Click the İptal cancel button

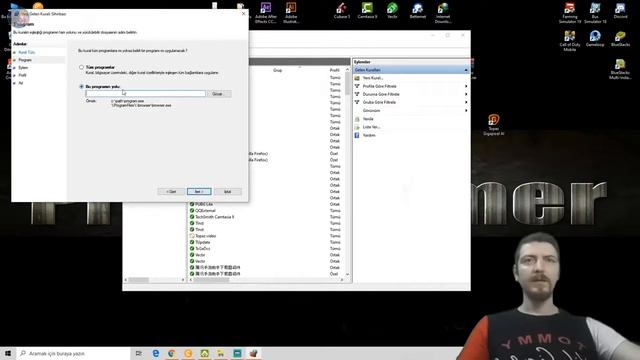pos(228,191)
